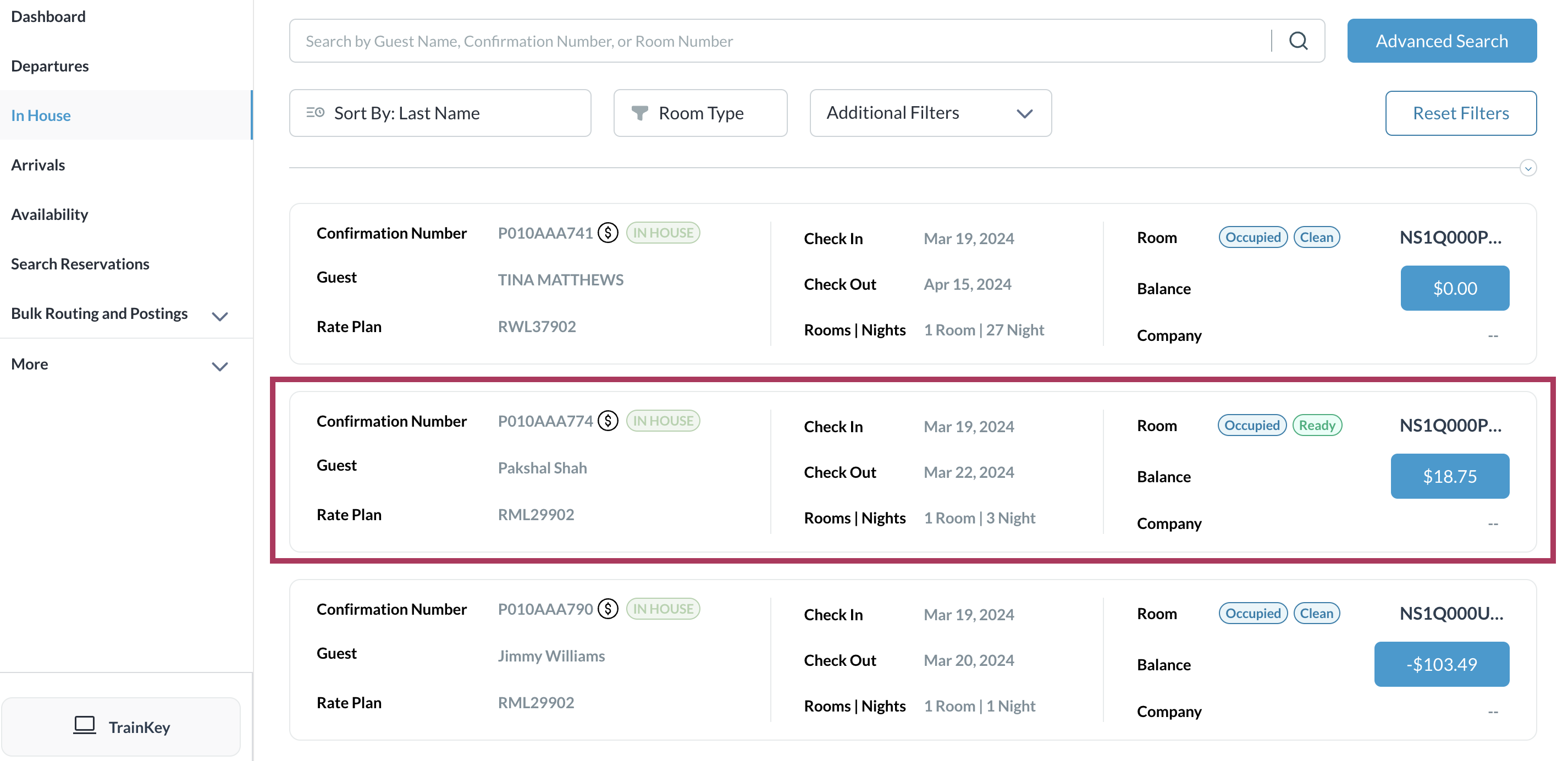1568x761 pixels.
Task: Open the Arrivals page
Action: point(38,165)
